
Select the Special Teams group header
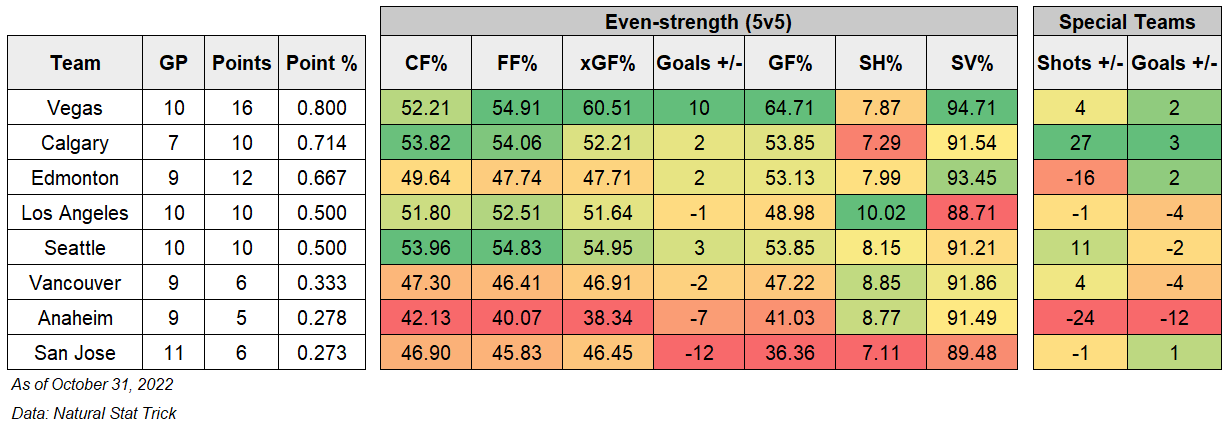point(1127,22)
